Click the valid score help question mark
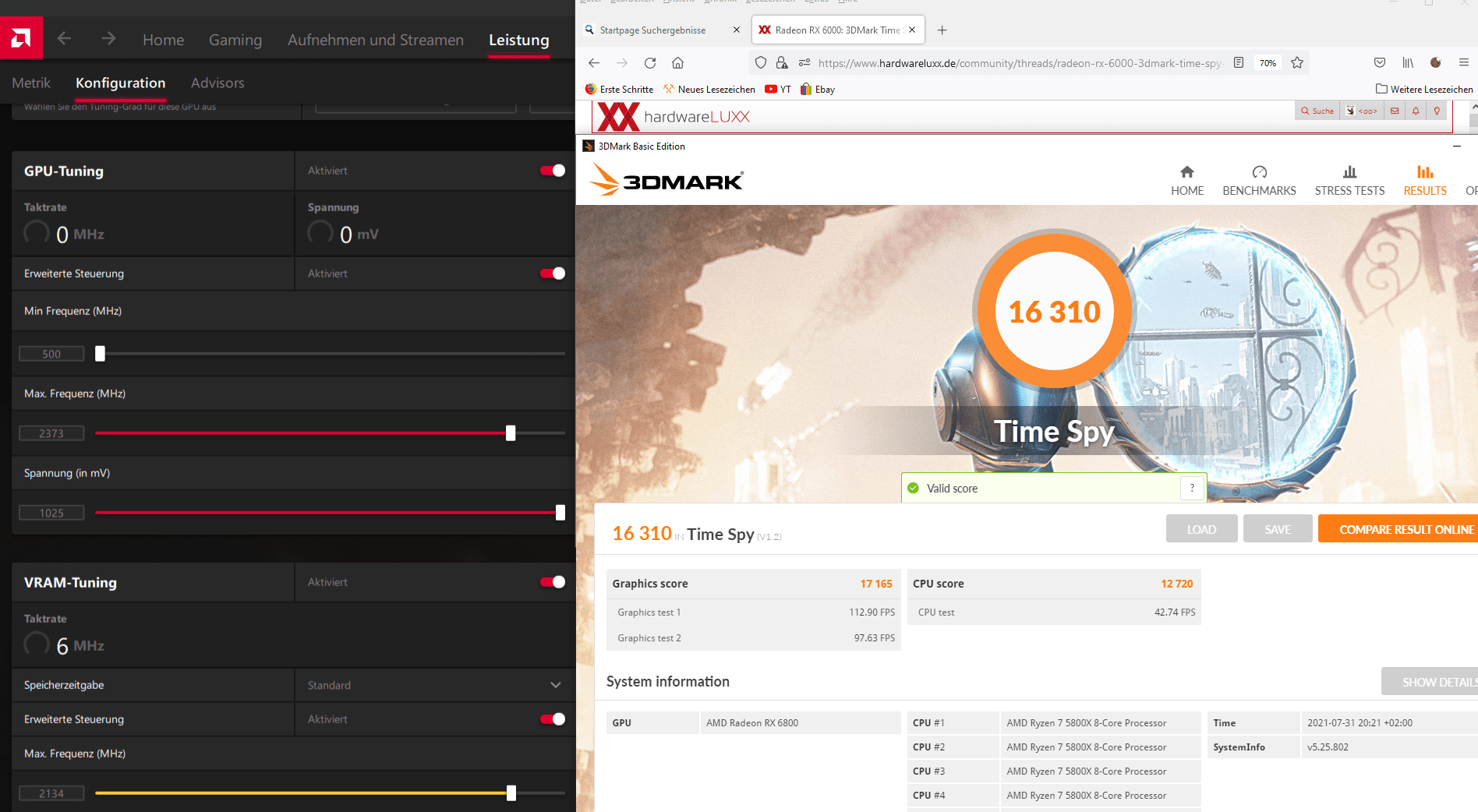 tap(1192, 488)
